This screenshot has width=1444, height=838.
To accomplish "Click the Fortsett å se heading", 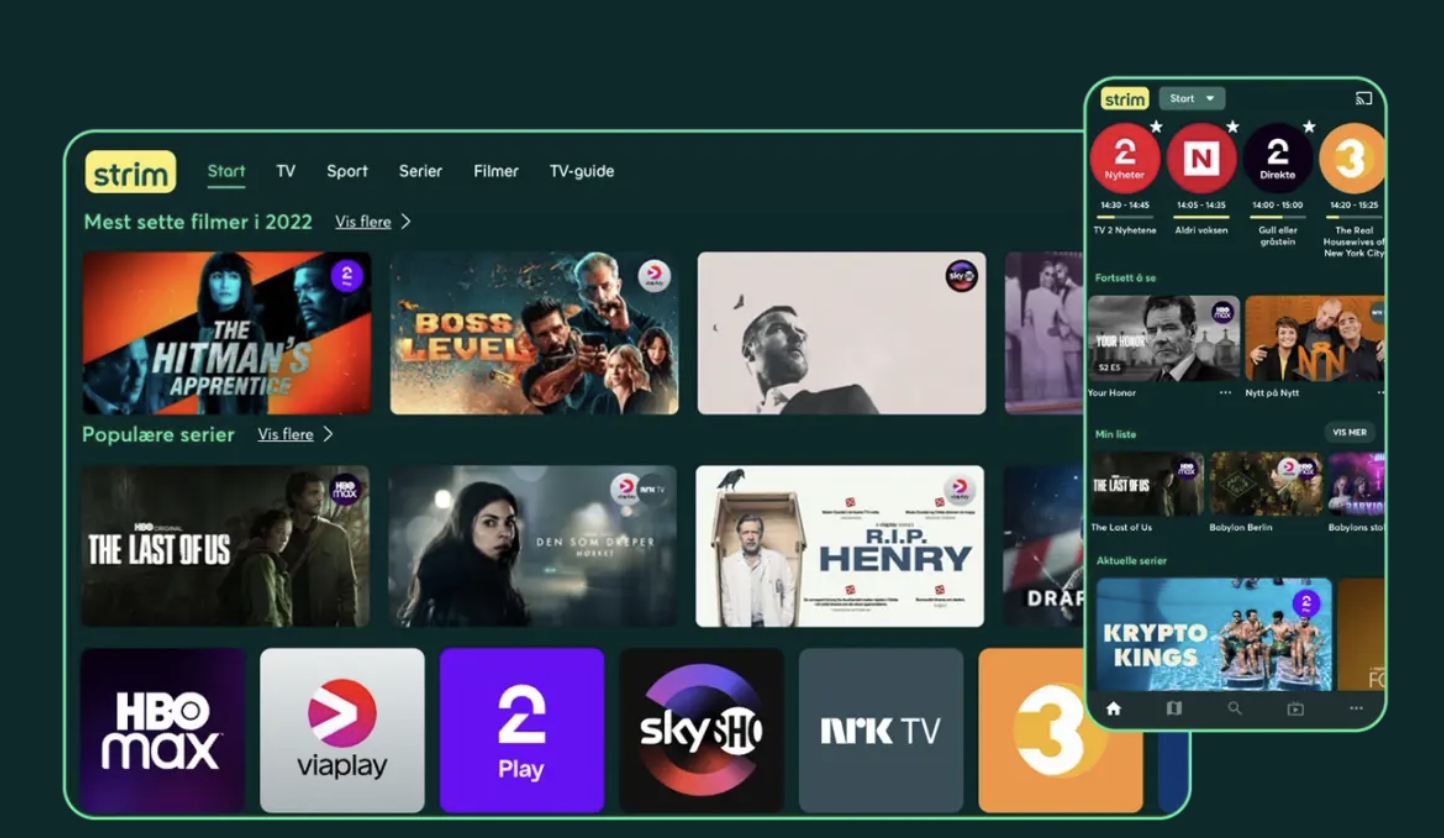I will [1125, 278].
